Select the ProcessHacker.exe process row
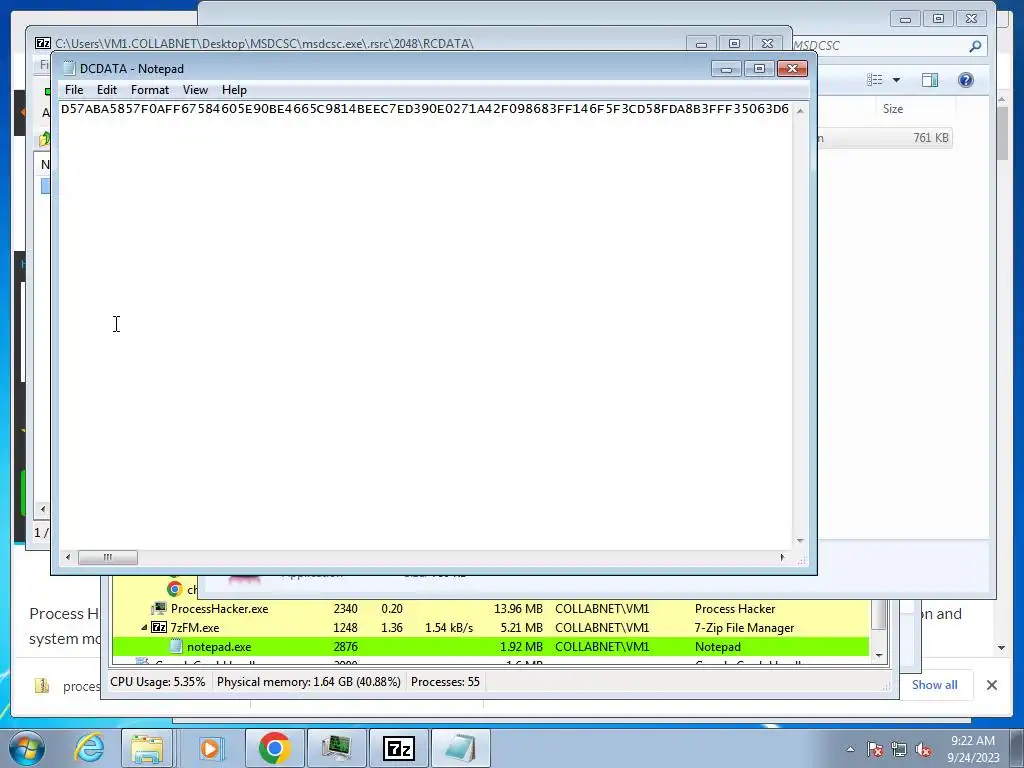 pos(490,609)
